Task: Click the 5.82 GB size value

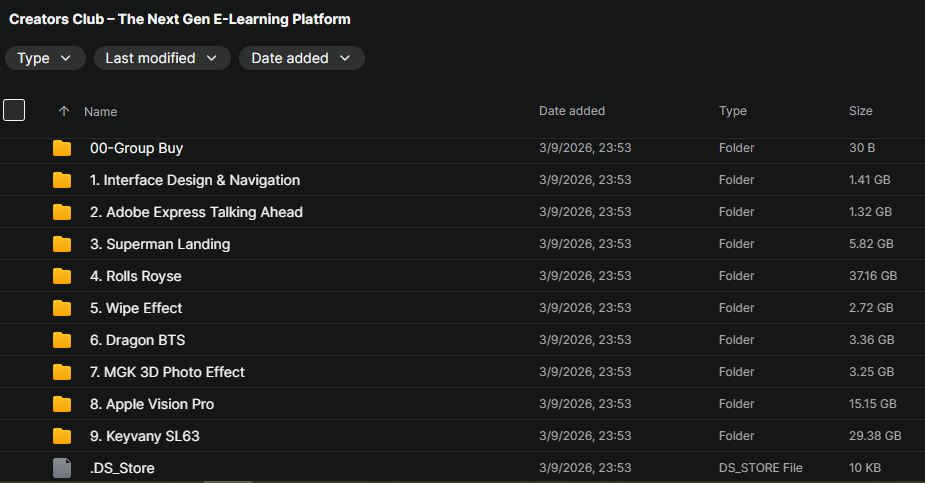Action: [871, 244]
